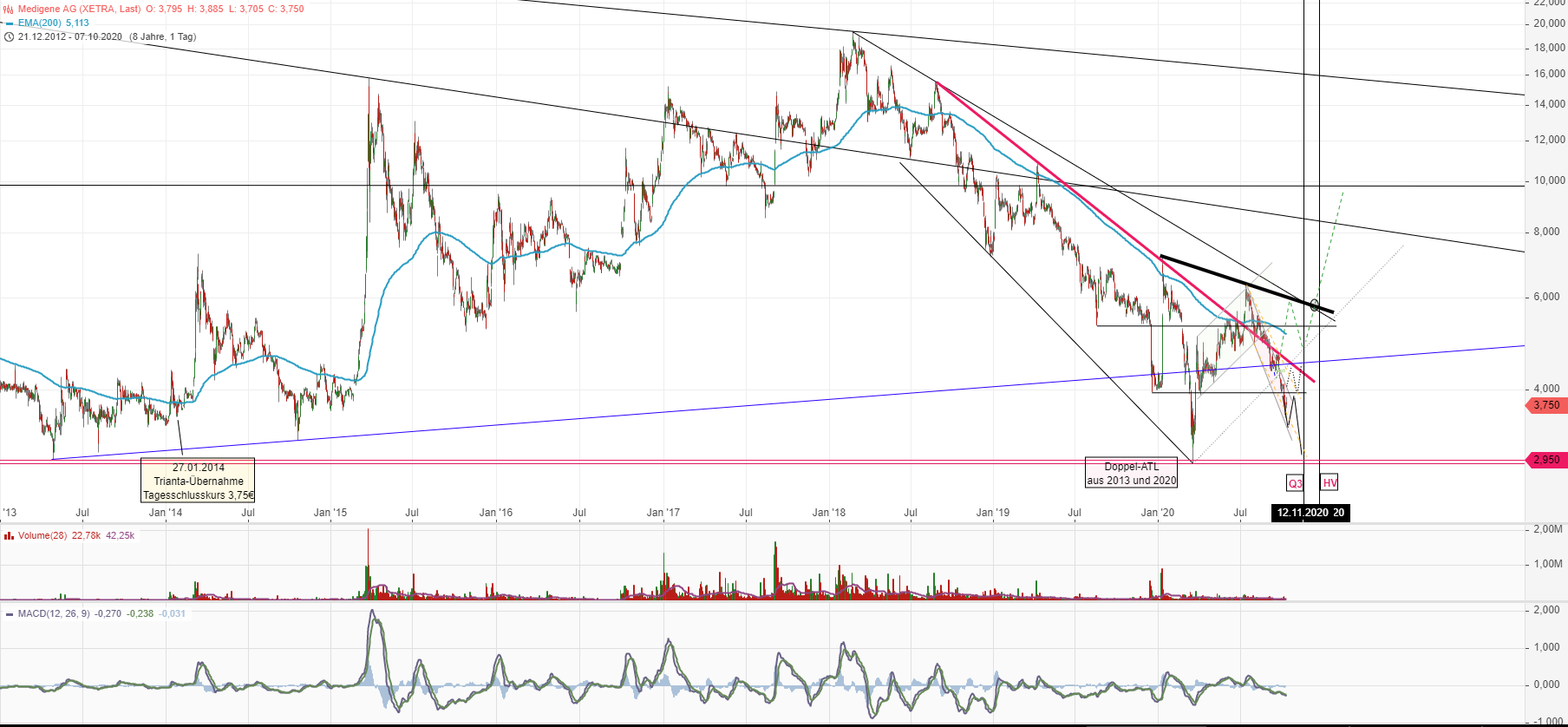Click the 10,000 price axis label
Image resolution: width=1568 pixels, height=727 pixels.
pos(1550,180)
